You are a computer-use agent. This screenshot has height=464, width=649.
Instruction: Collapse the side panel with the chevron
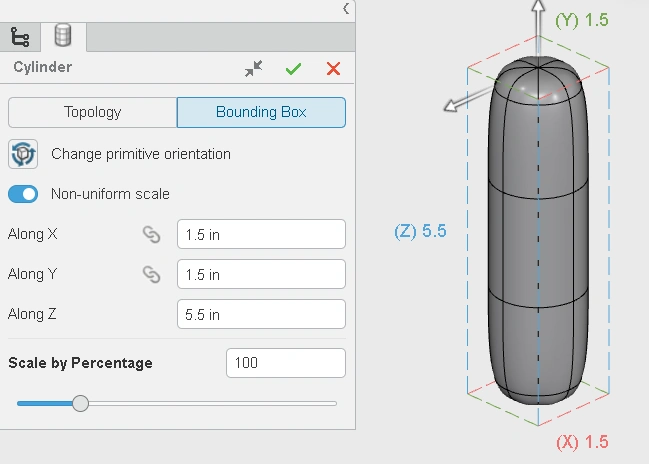(x=346, y=8)
